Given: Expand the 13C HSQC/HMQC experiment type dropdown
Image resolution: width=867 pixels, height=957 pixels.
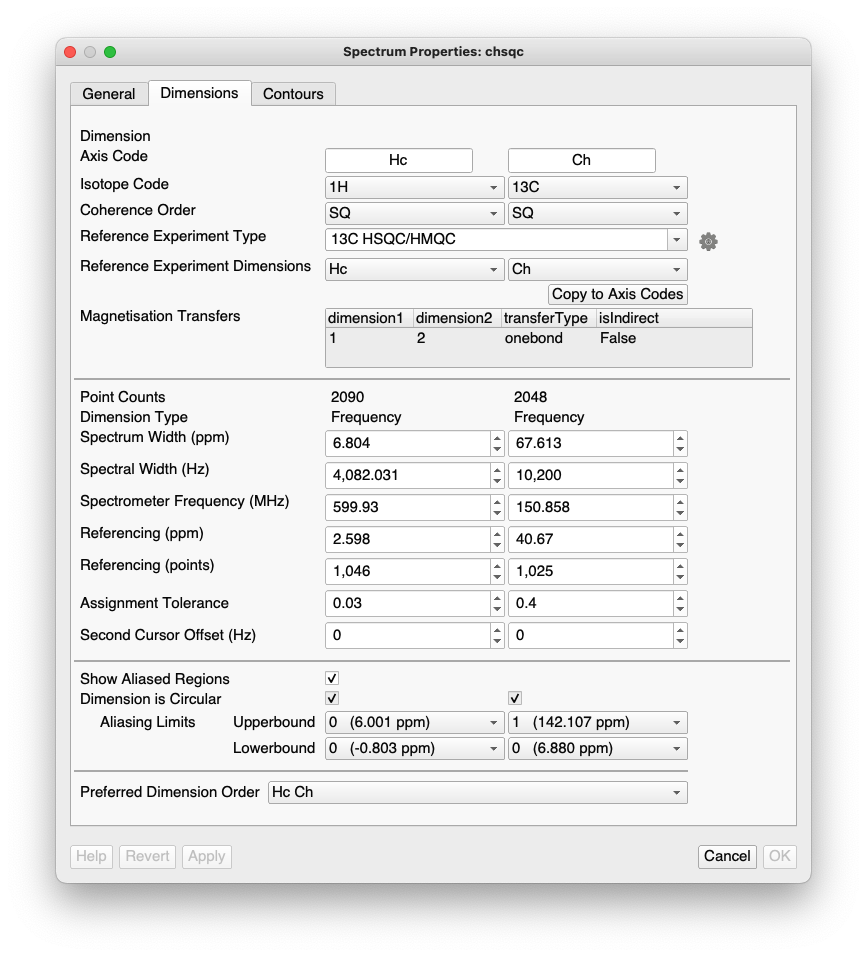Looking at the screenshot, I should click(x=677, y=240).
